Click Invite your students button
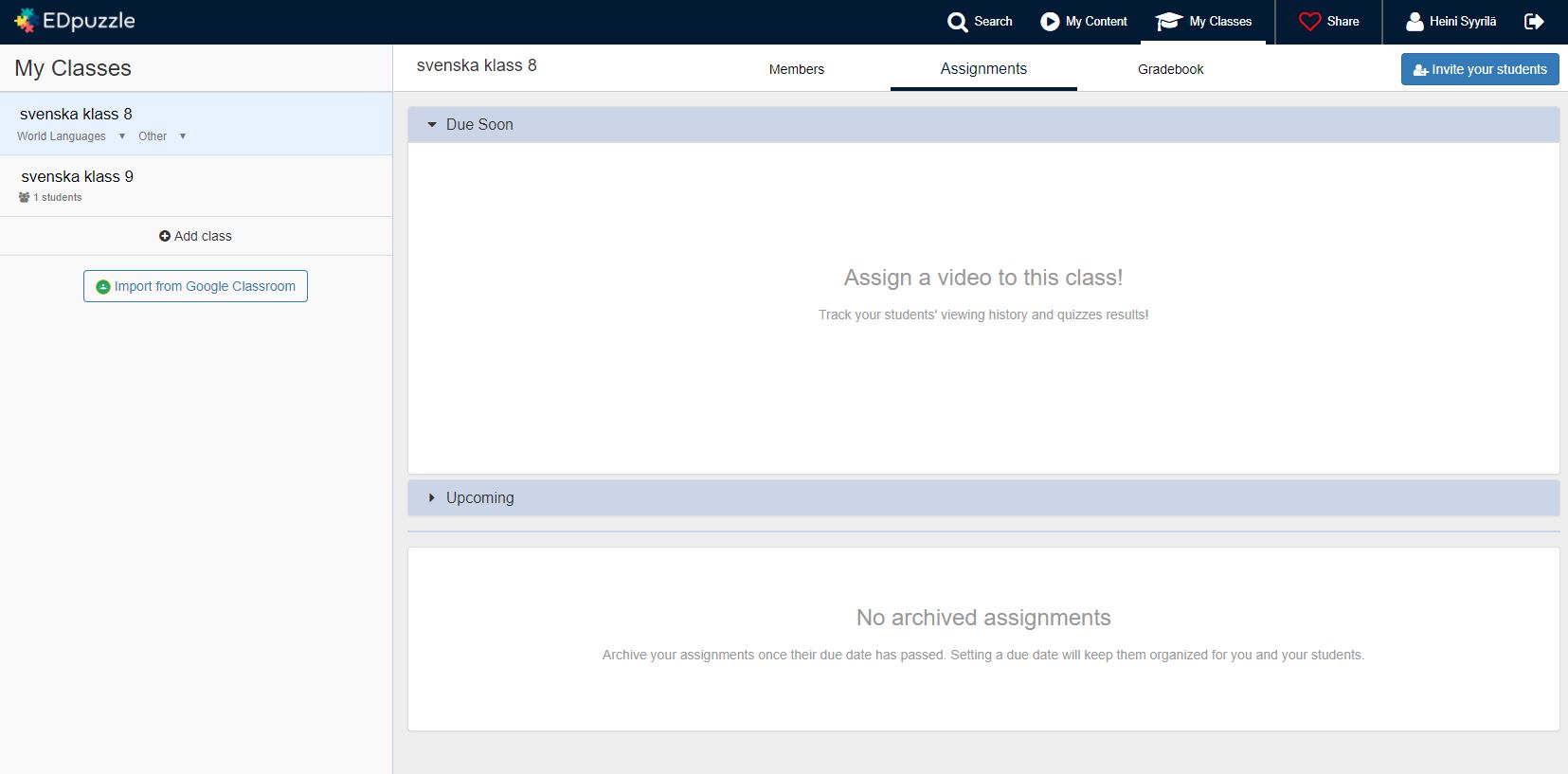The height and width of the screenshot is (774, 1568). point(1479,69)
